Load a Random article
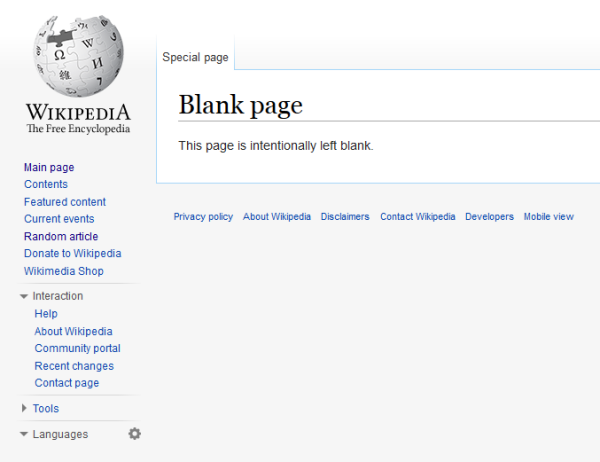 tap(61, 237)
